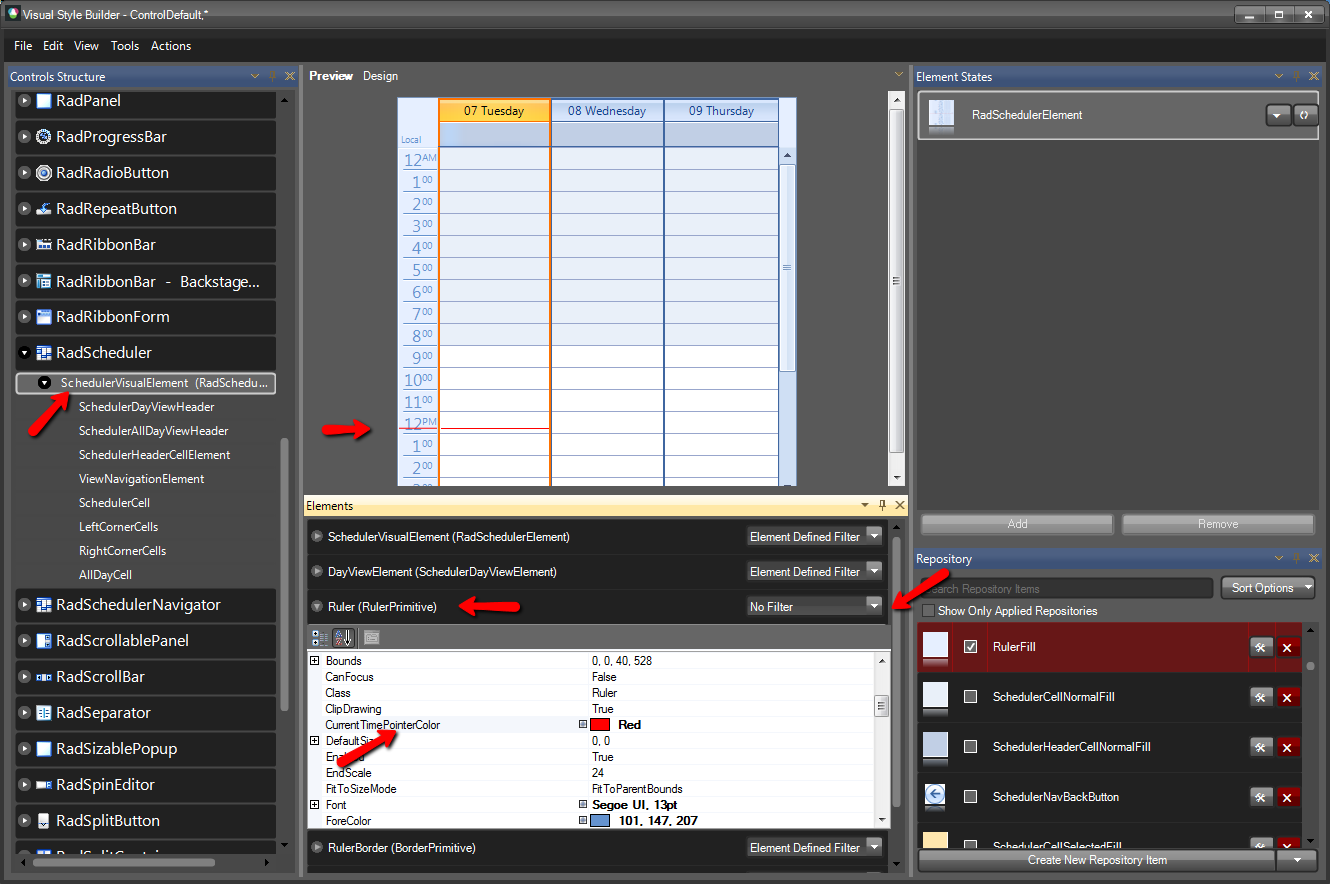Click Create New Repository Item
Image resolution: width=1330 pixels, height=884 pixels.
1097,859
